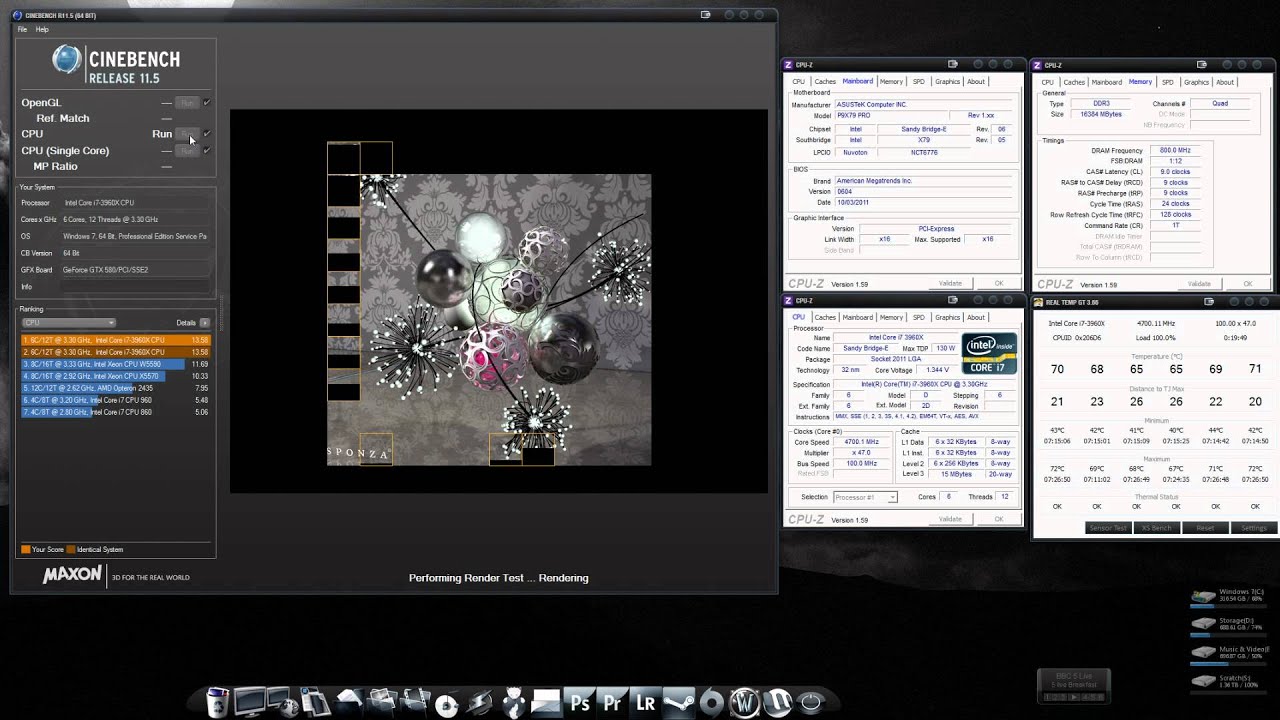Open the Processor #1 selection dropdown in CPU-Z
Image resolution: width=1280 pixels, height=720 pixels.
[x=865, y=497]
